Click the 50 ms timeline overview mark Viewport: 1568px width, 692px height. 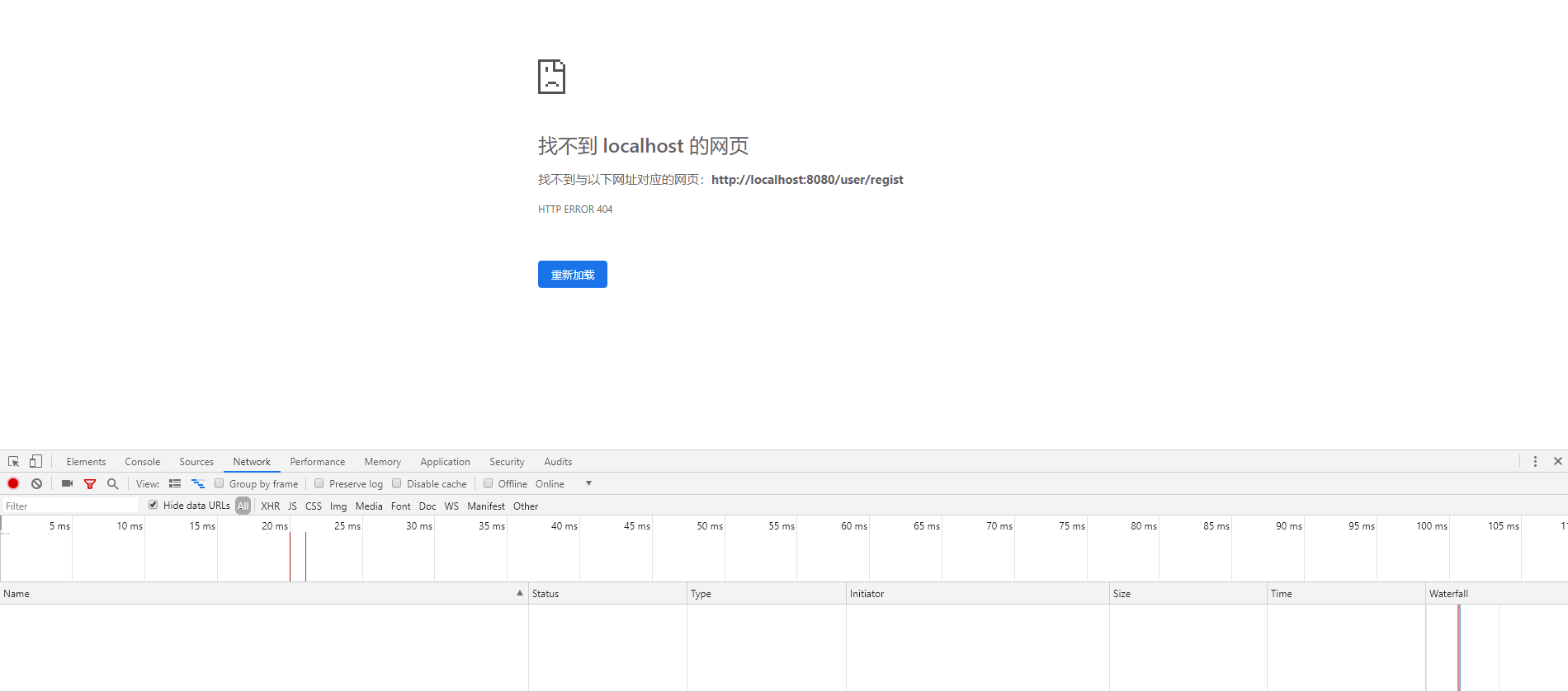tap(710, 526)
